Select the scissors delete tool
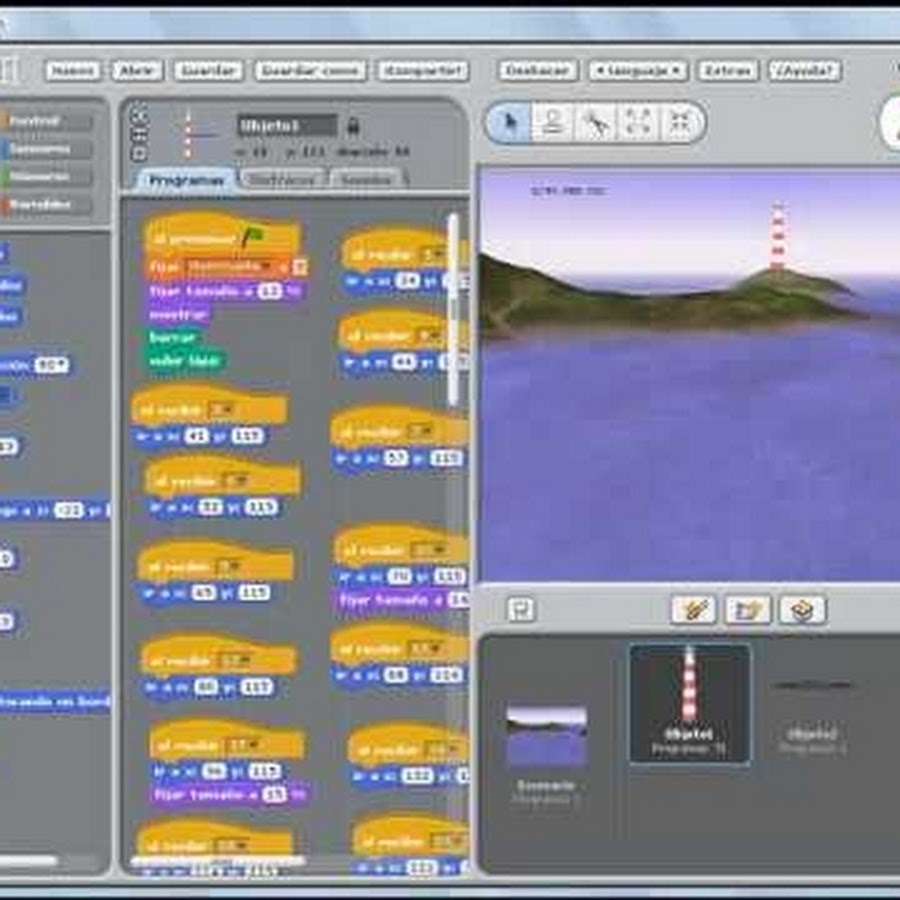This screenshot has height=900, width=900. (595, 122)
